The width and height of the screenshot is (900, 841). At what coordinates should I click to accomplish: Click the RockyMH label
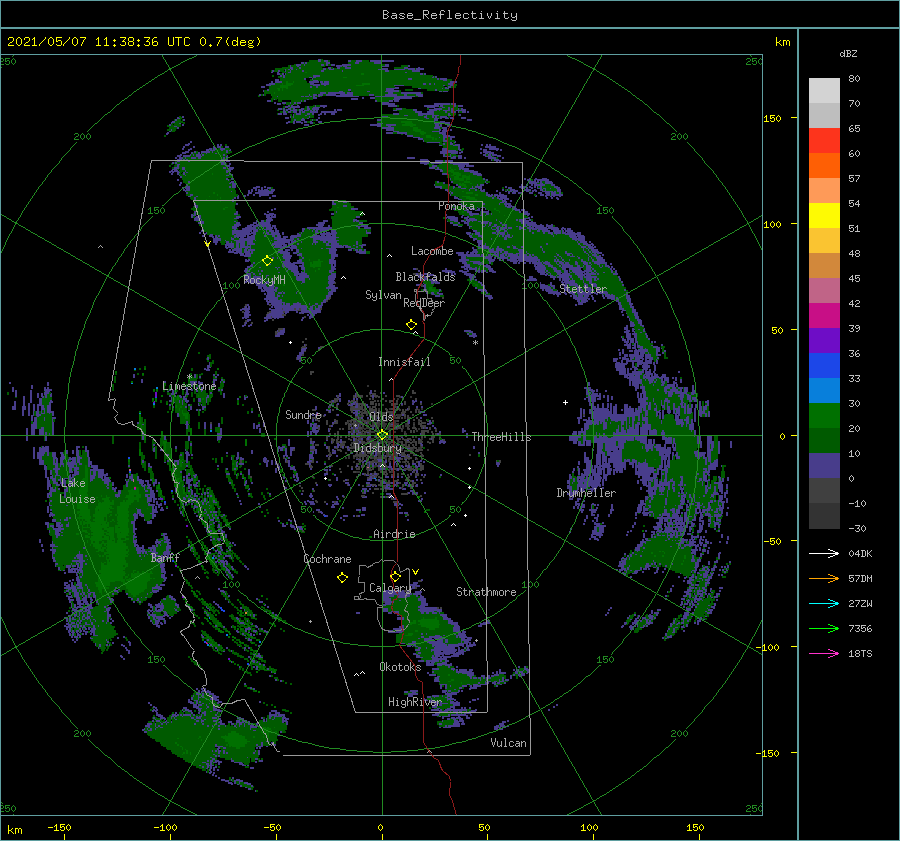(264, 280)
